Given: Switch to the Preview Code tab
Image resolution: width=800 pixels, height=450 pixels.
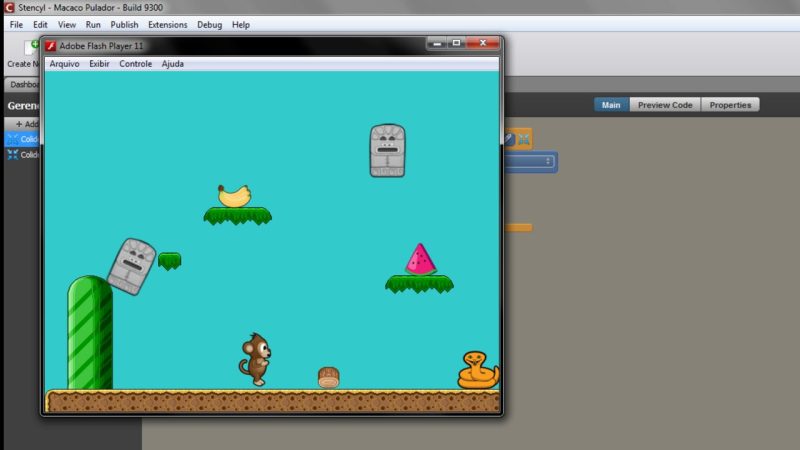Looking at the screenshot, I should tap(665, 105).
